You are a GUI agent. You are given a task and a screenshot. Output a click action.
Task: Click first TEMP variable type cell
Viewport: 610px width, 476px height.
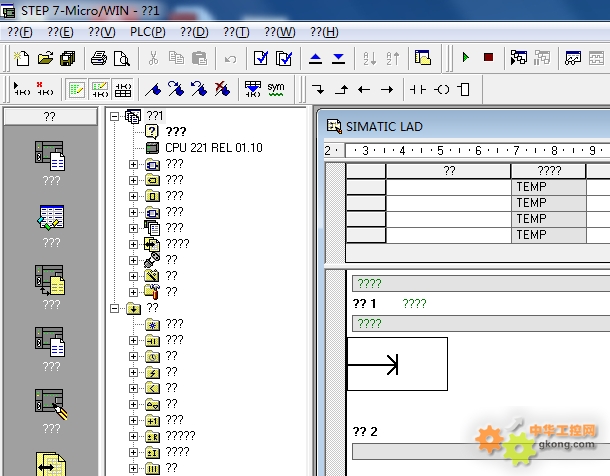click(548, 187)
